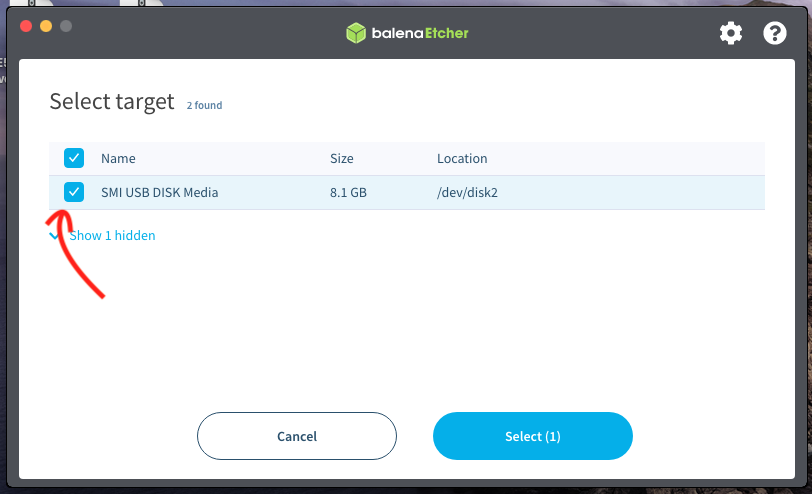Click the Name column header
Viewport: 812px width, 494px height.
coord(118,158)
